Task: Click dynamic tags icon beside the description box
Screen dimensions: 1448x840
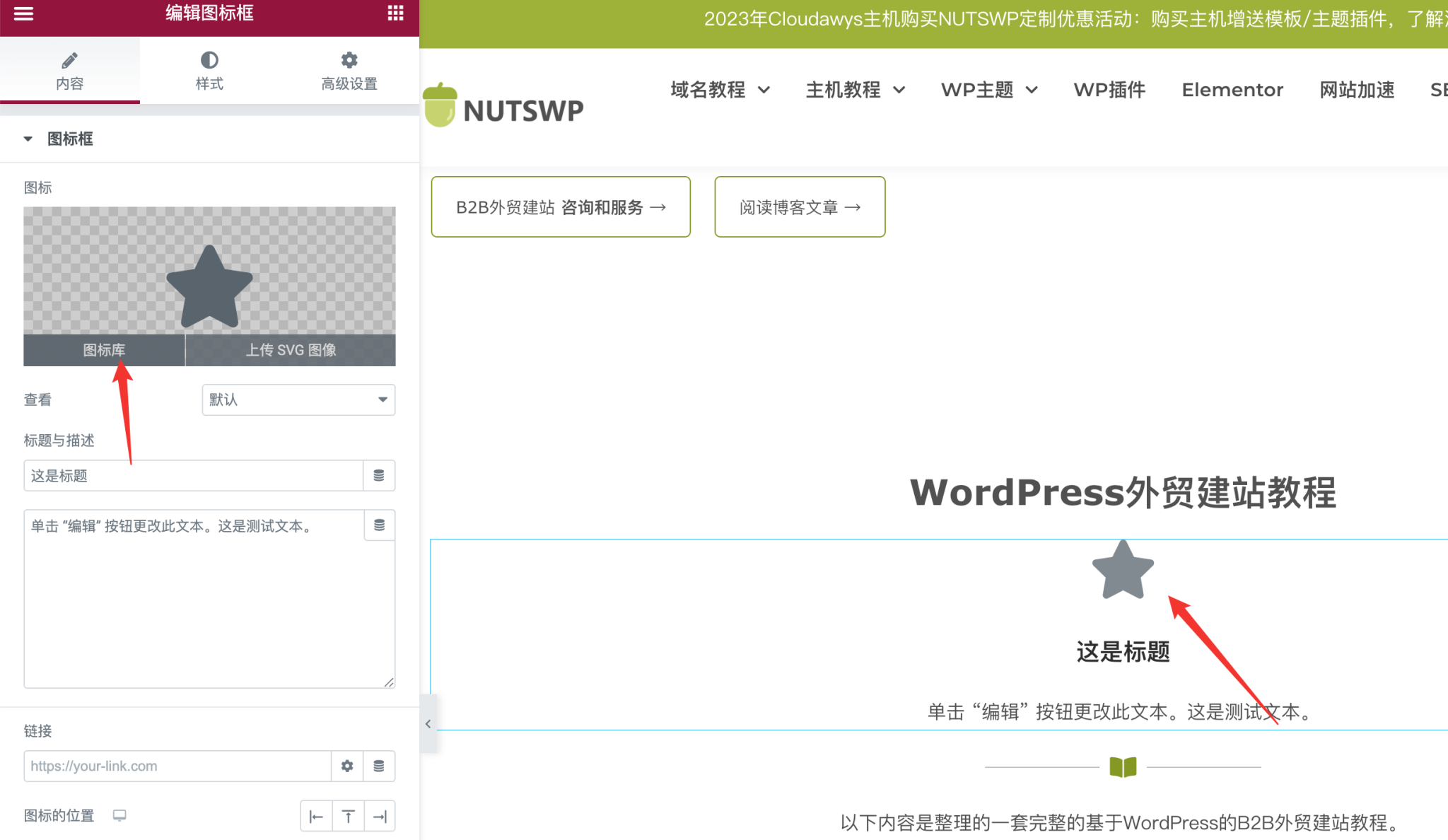Action: click(x=379, y=525)
